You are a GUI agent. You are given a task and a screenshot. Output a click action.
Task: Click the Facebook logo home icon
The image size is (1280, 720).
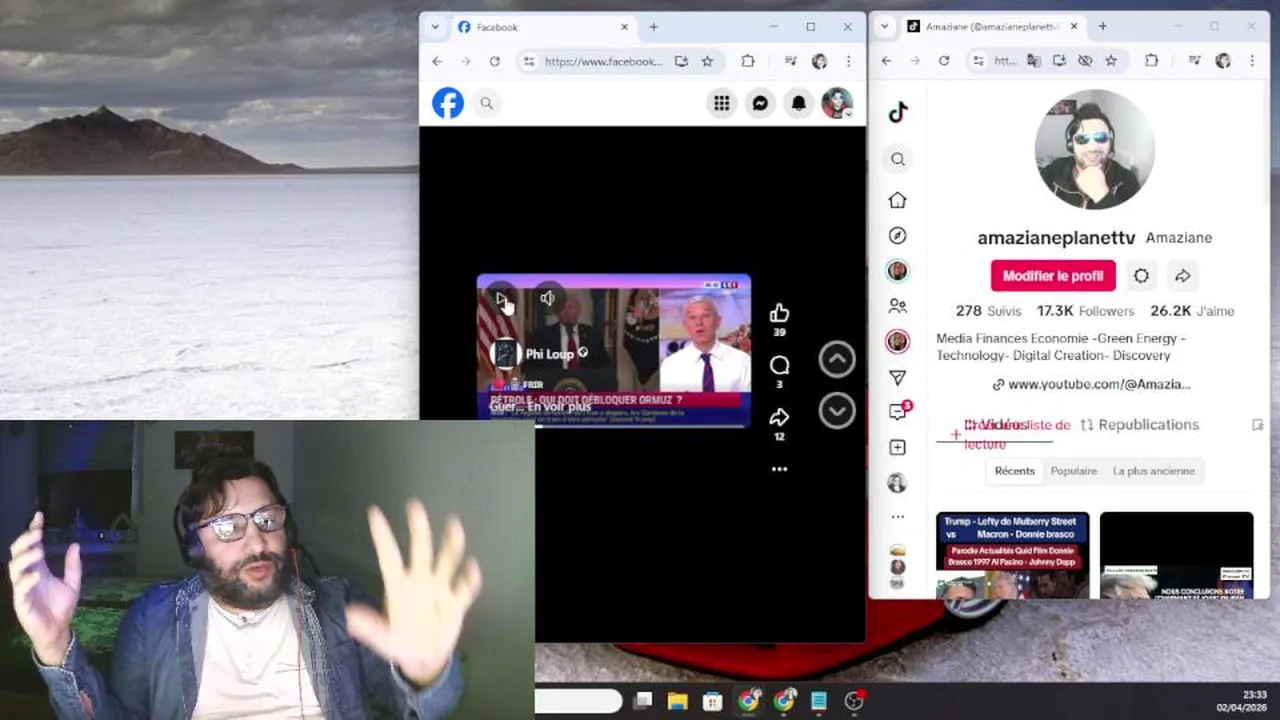448,103
